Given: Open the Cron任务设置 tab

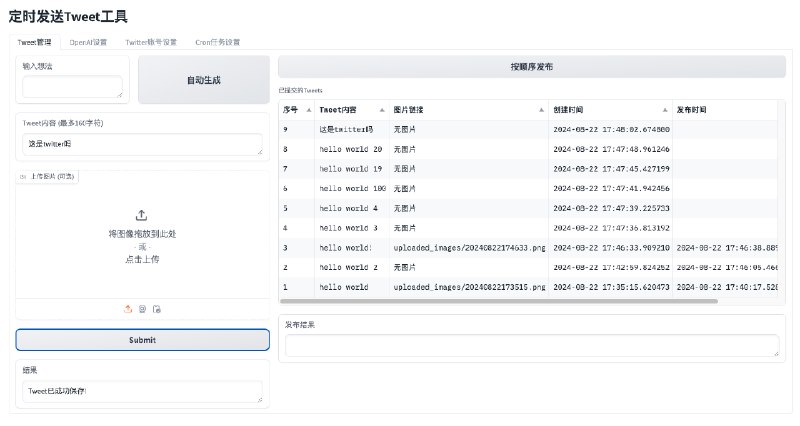Looking at the screenshot, I should click(x=217, y=42).
